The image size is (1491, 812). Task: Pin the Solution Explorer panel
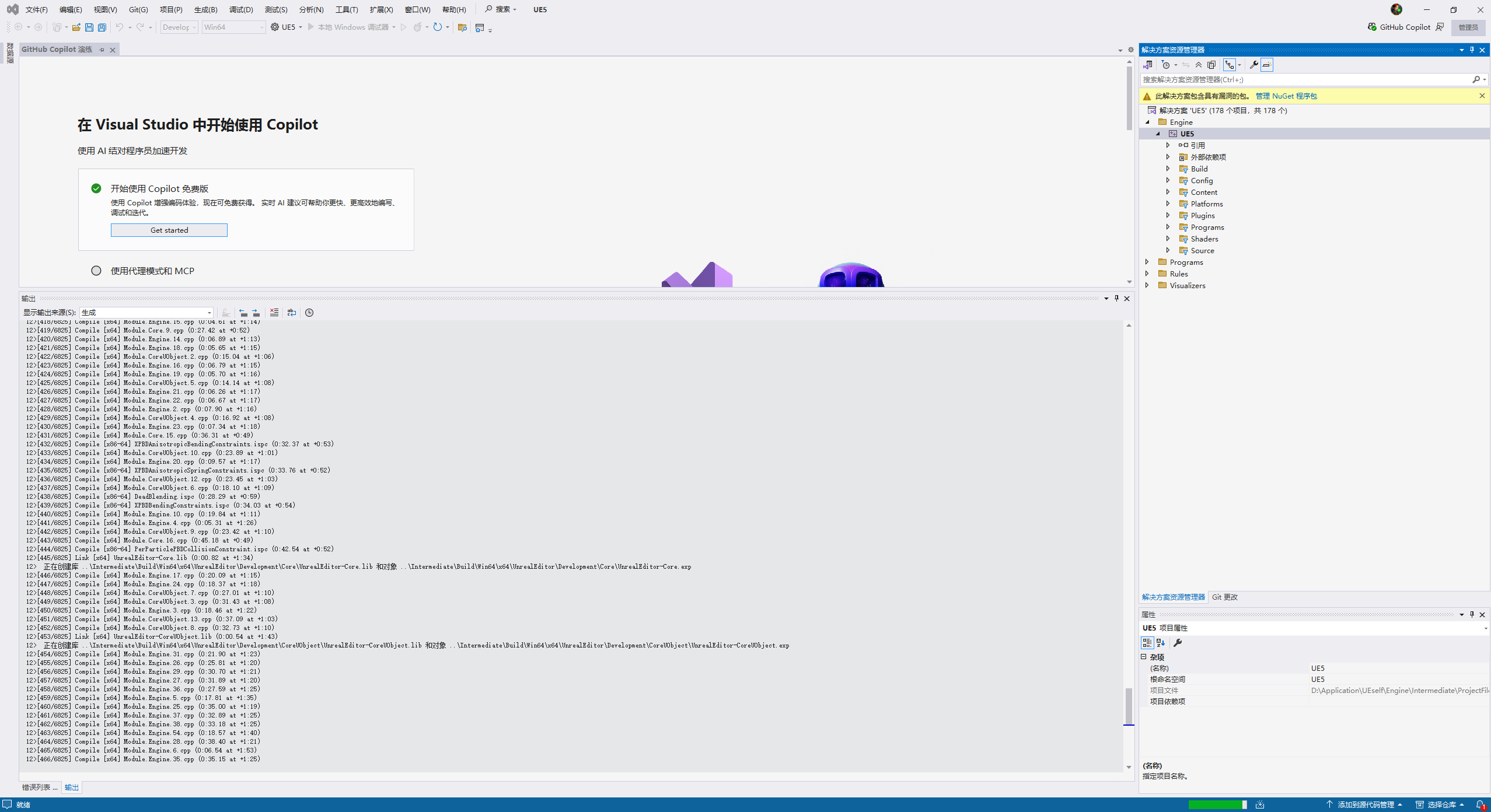(1472, 50)
